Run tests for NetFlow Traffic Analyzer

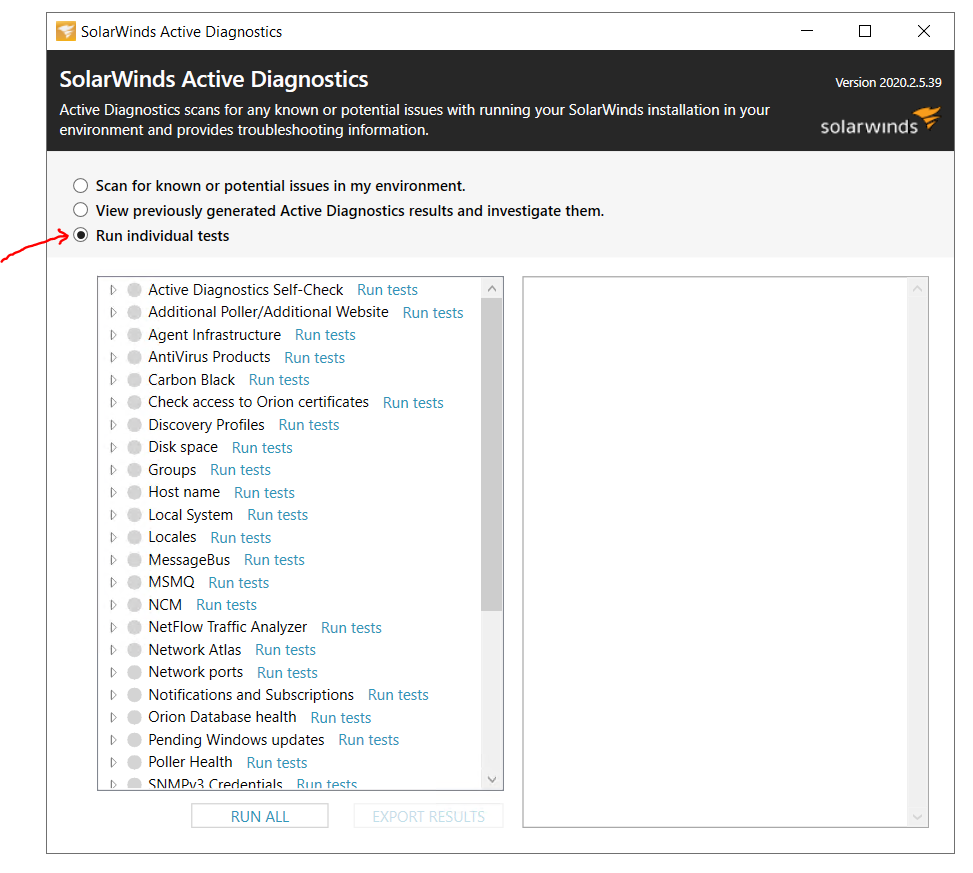click(x=351, y=628)
